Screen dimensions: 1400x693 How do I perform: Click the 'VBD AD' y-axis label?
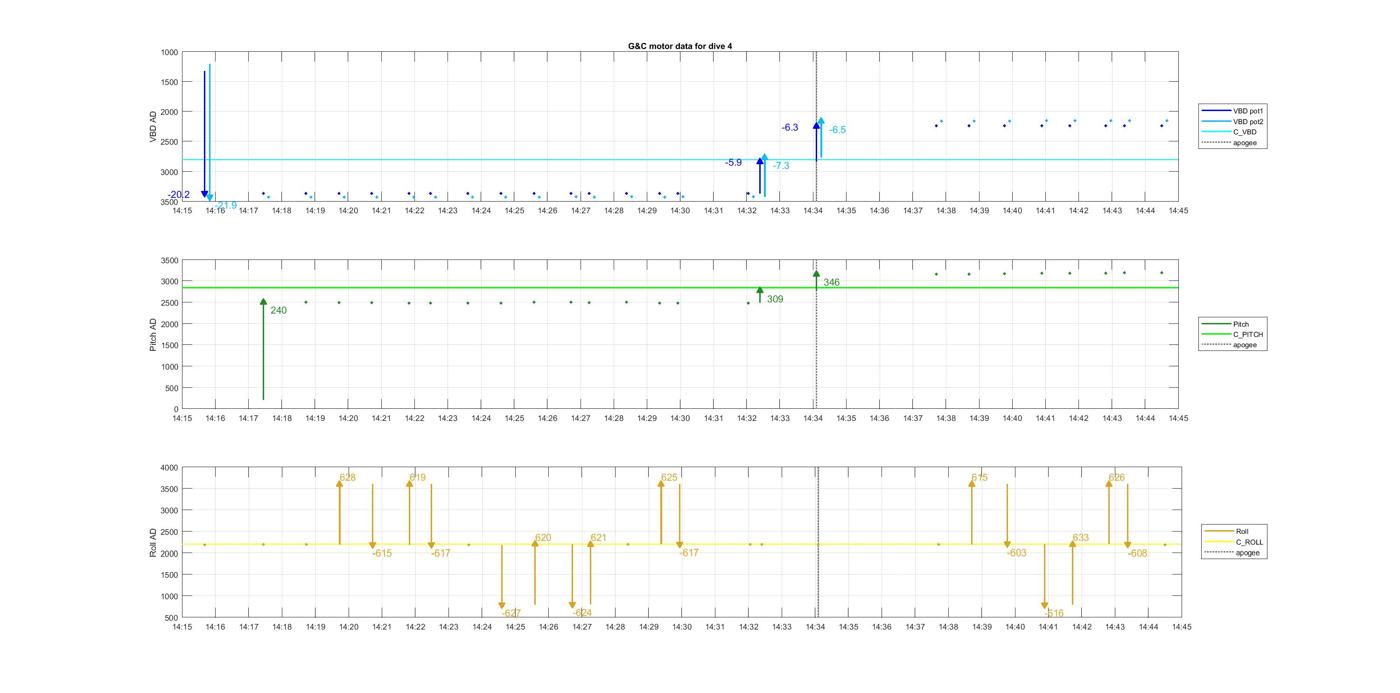point(154,127)
